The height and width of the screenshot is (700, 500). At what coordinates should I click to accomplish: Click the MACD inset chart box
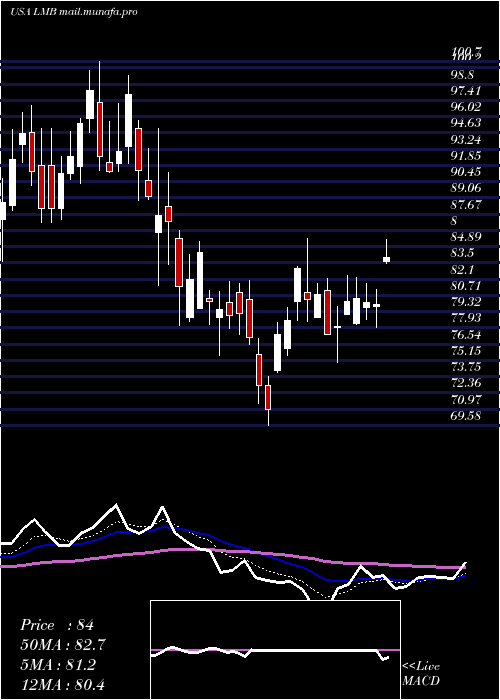[275, 650]
